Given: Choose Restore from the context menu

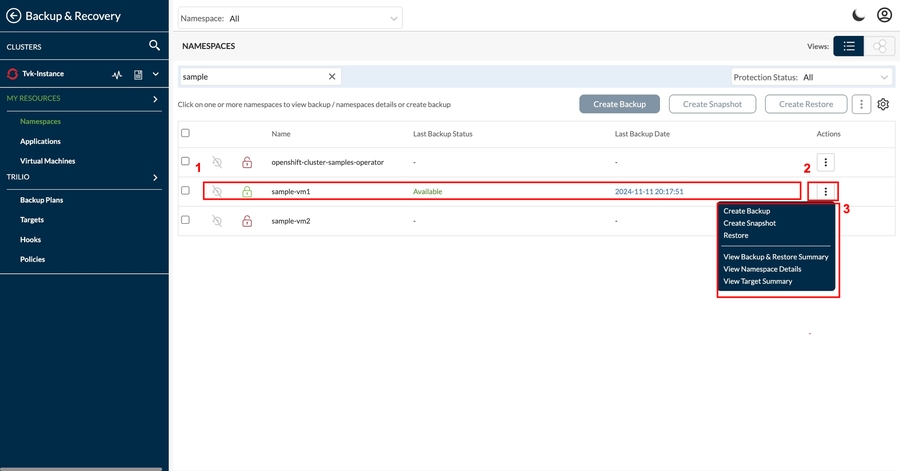Looking at the screenshot, I should pos(736,235).
